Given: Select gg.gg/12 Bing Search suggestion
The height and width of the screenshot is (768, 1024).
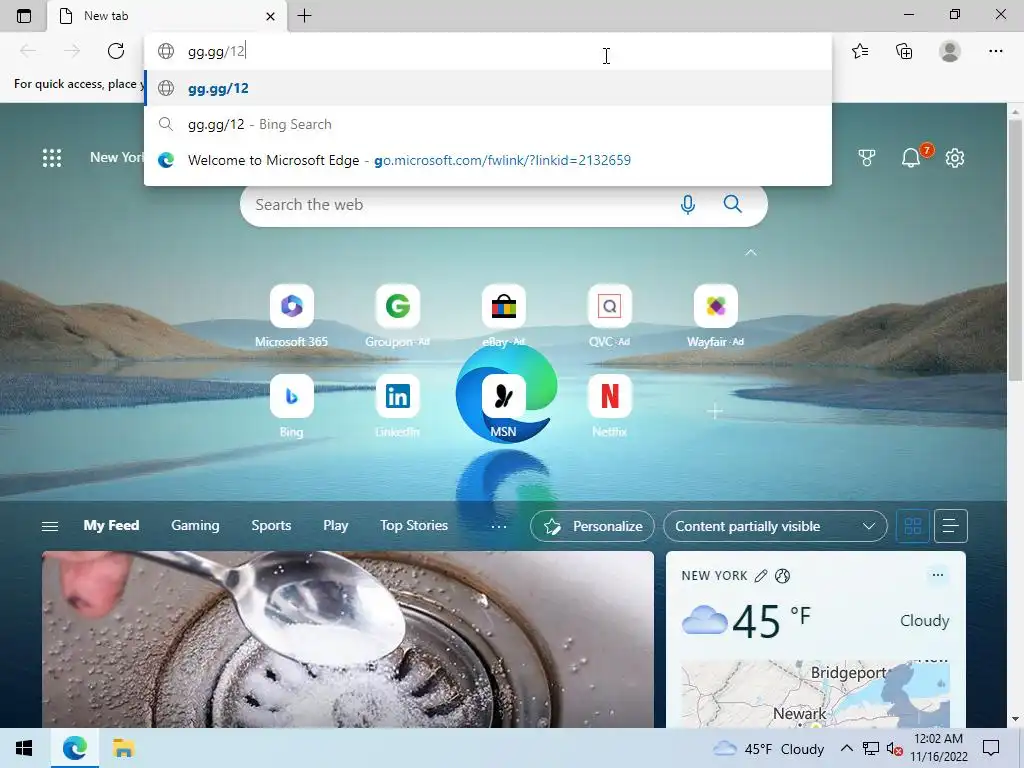Looking at the screenshot, I should [488, 124].
